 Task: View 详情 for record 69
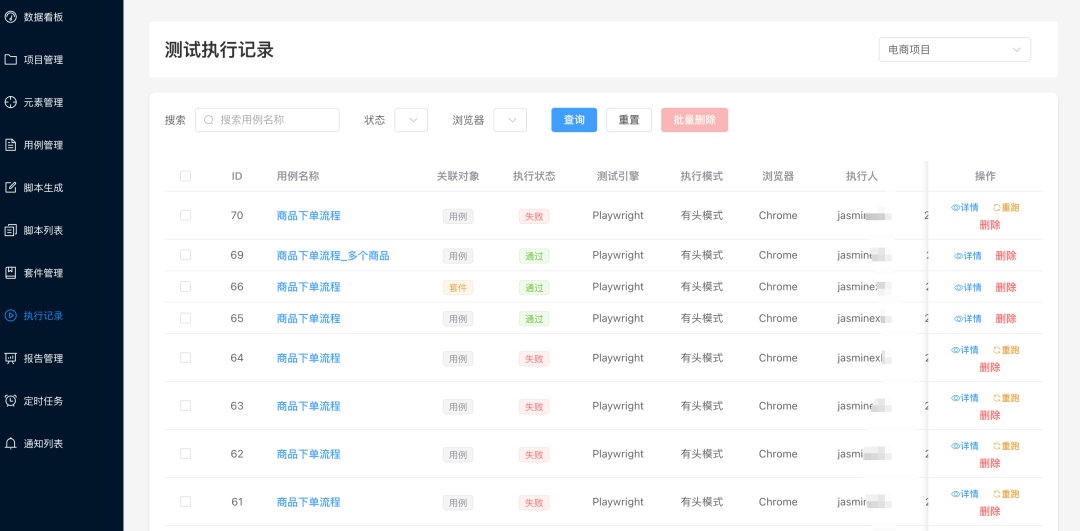pyautogui.click(x=968, y=256)
